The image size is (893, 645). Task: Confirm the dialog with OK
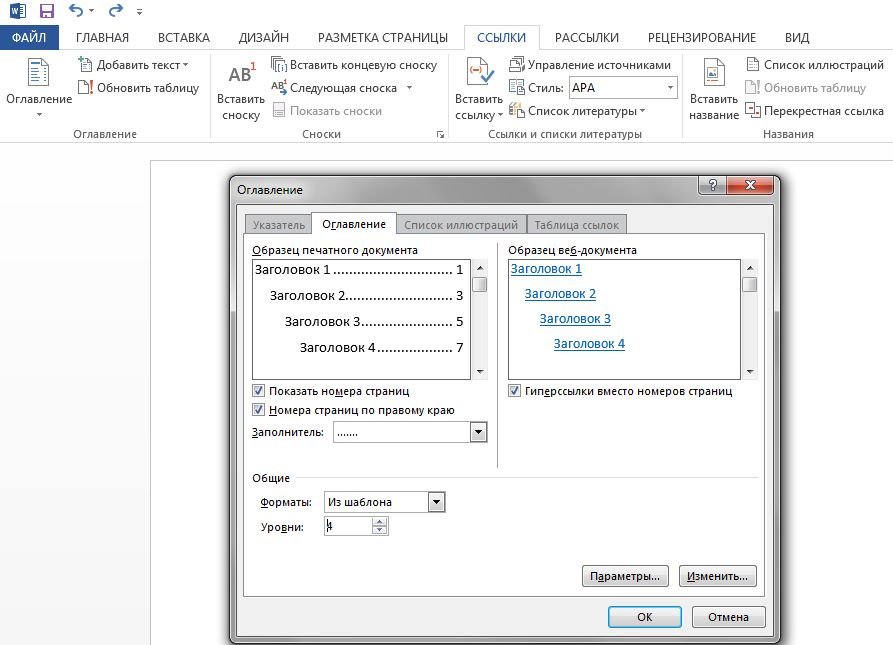644,617
